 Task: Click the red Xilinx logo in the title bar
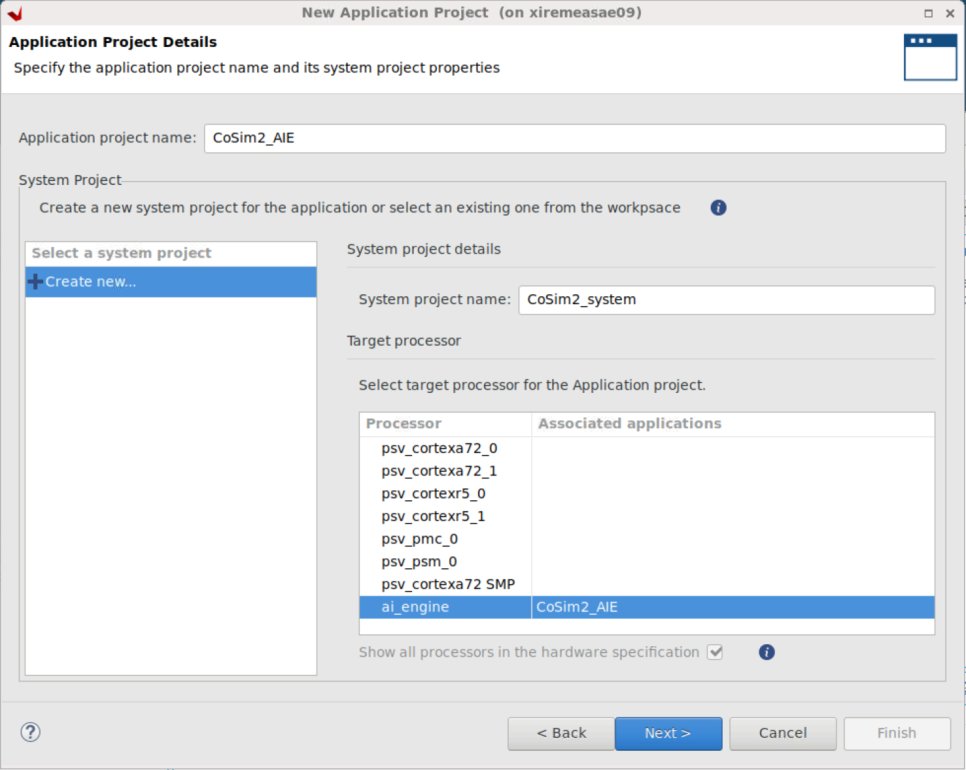coord(16,12)
